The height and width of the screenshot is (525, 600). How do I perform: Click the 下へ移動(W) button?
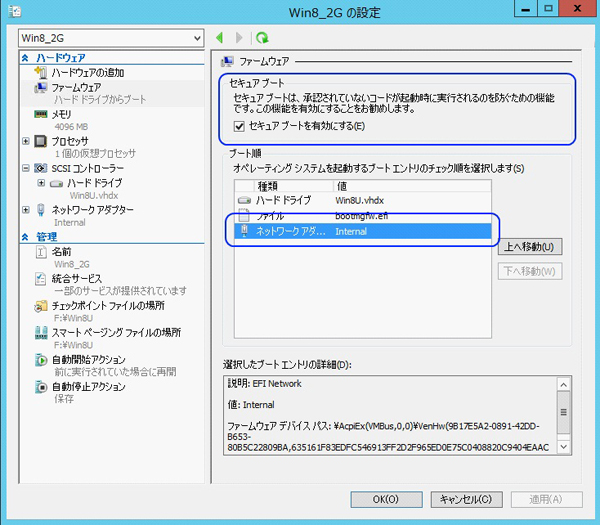click(x=530, y=271)
